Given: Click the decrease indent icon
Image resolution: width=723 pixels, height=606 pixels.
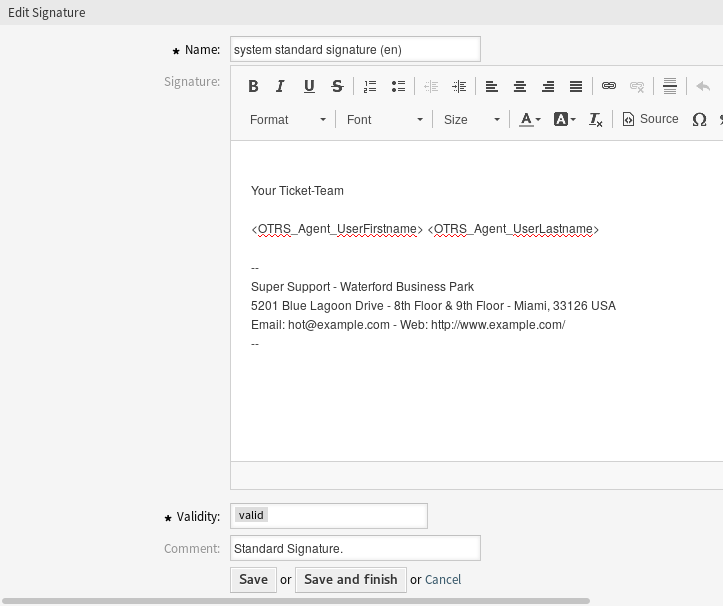Looking at the screenshot, I should point(431,86).
